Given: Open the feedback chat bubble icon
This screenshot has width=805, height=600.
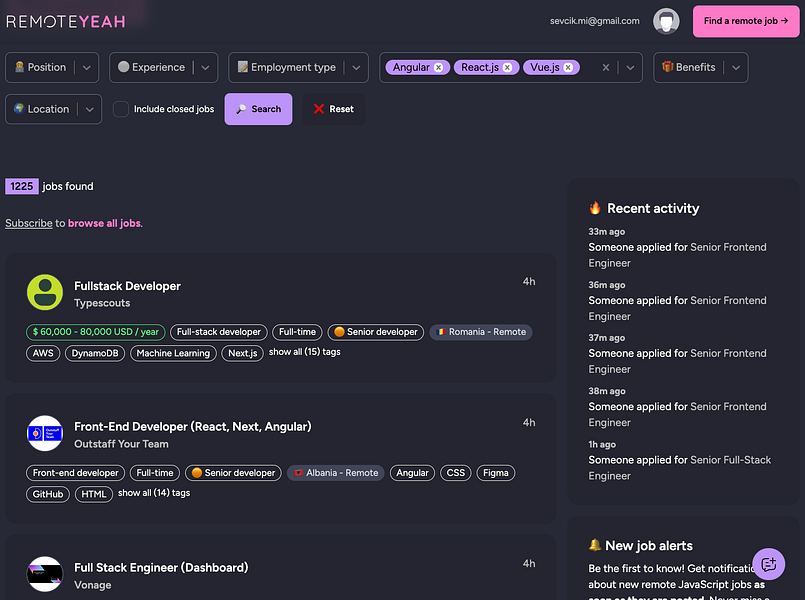Looking at the screenshot, I should (x=769, y=565).
